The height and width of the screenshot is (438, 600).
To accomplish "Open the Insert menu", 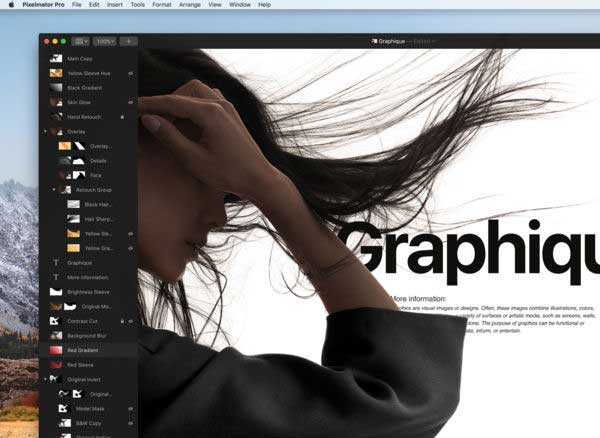I will (115, 5).
